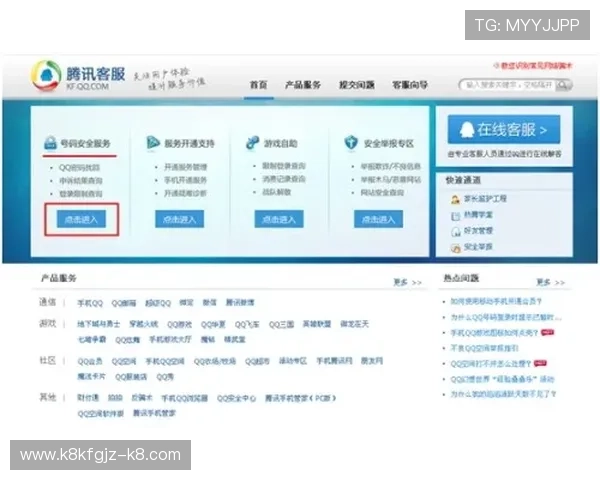Open the 穿越火线 game link
The width and height of the screenshot is (600, 480).
143,324
